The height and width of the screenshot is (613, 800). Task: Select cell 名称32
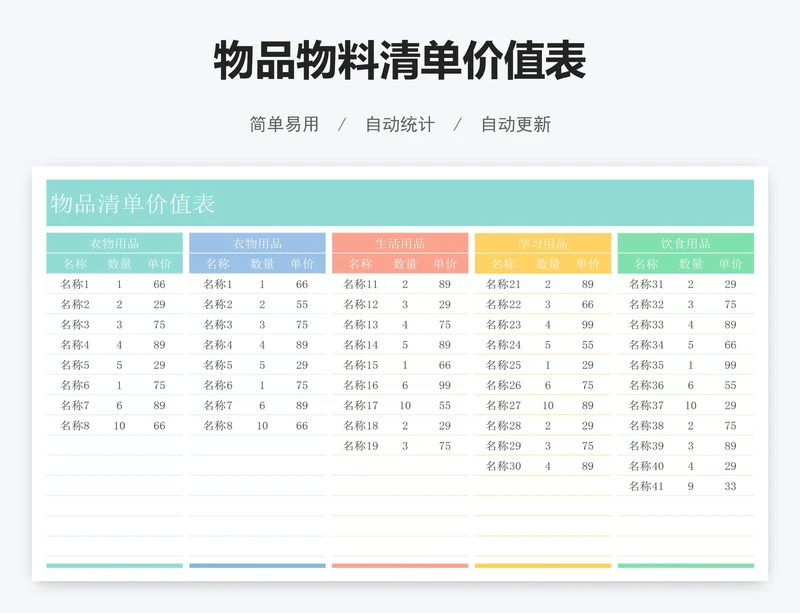pyautogui.click(x=646, y=305)
